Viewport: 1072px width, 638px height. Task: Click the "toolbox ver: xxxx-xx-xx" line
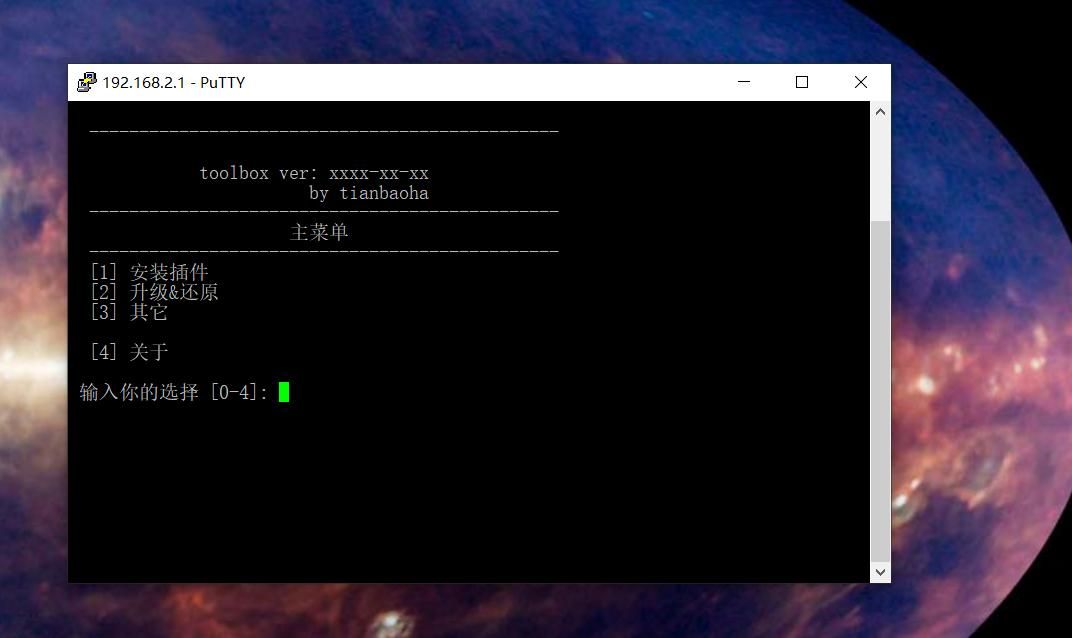[x=314, y=174]
